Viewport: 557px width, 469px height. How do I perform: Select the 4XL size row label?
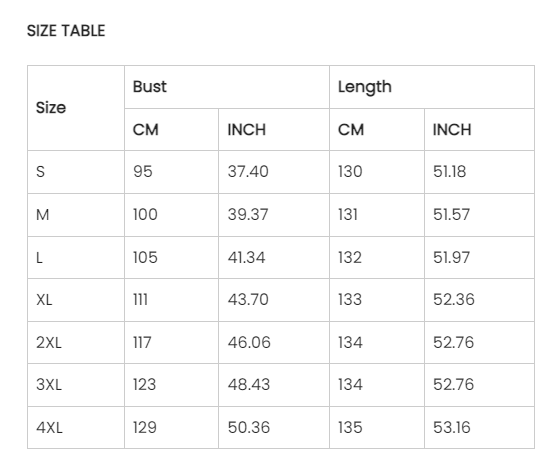point(76,427)
